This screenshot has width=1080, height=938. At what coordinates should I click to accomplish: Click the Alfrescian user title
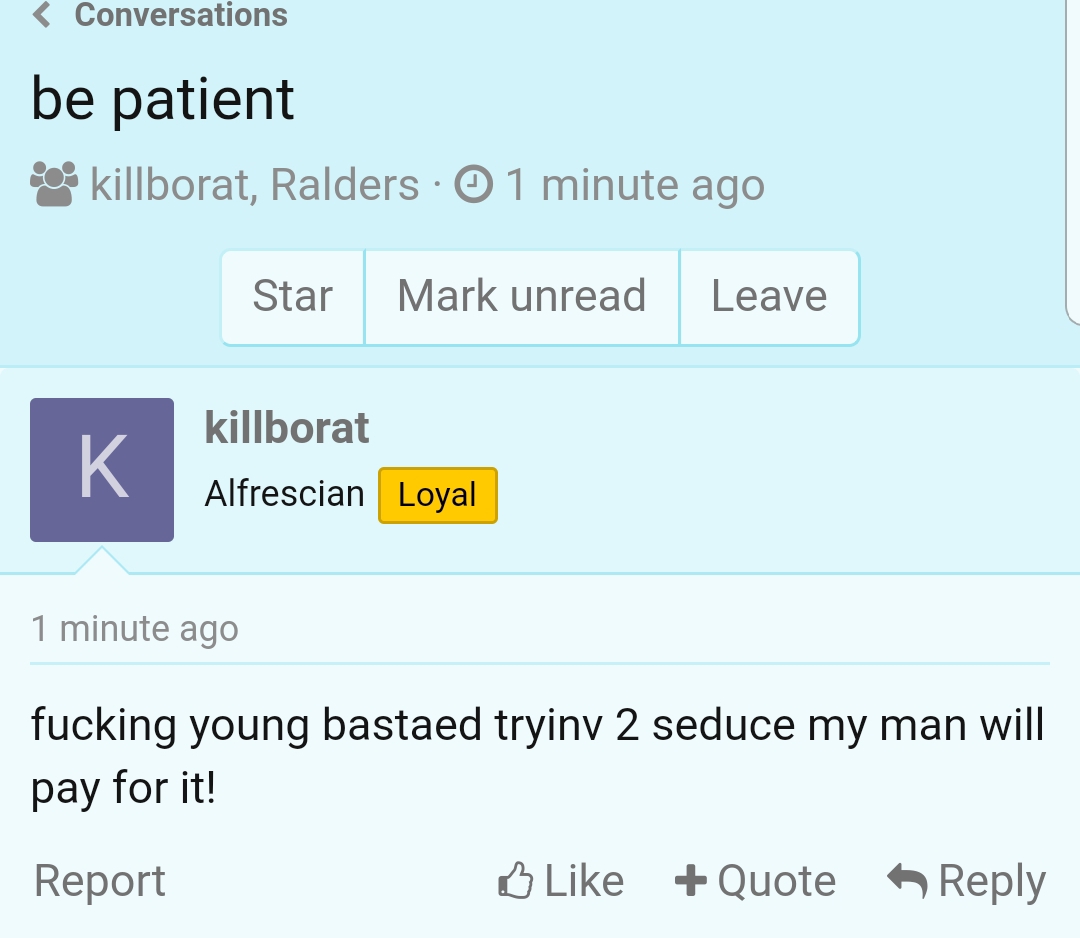pos(284,494)
